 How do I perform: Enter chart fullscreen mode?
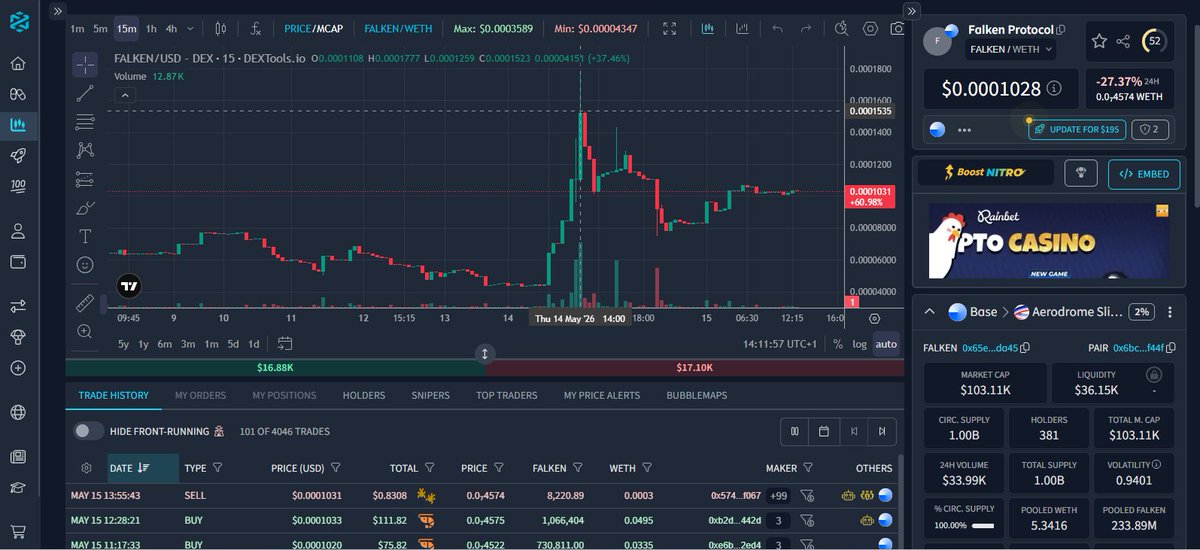[x=670, y=28]
